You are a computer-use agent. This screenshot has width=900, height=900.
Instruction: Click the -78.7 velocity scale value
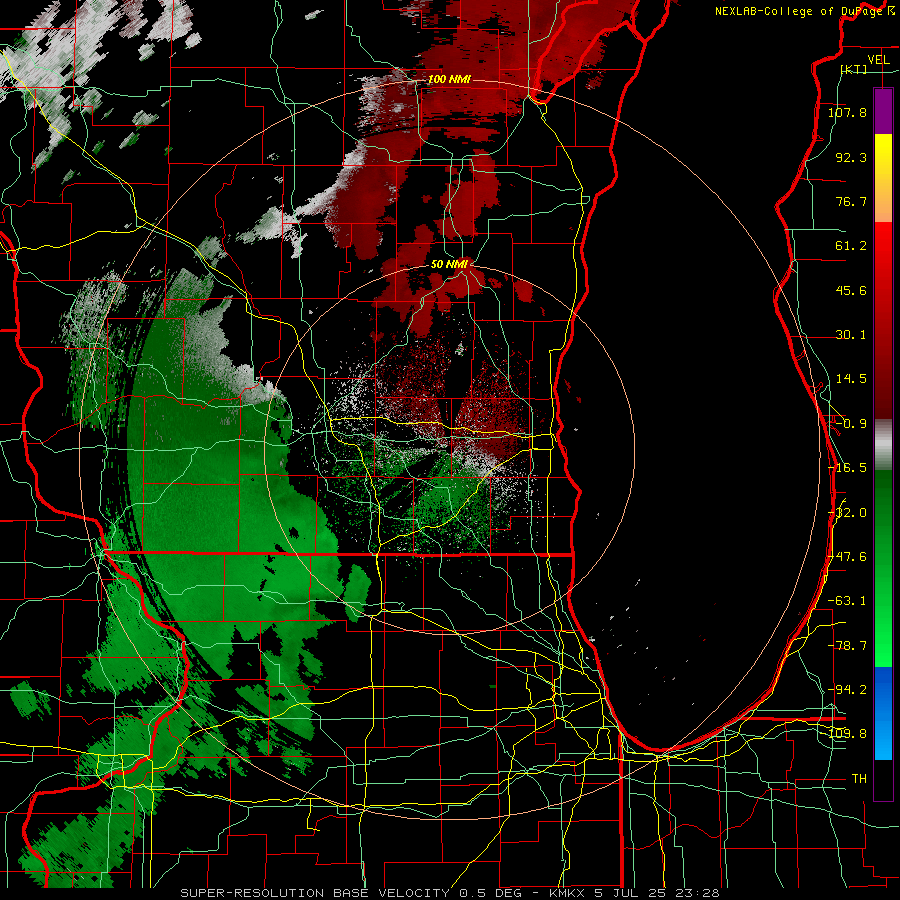[847, 646]
